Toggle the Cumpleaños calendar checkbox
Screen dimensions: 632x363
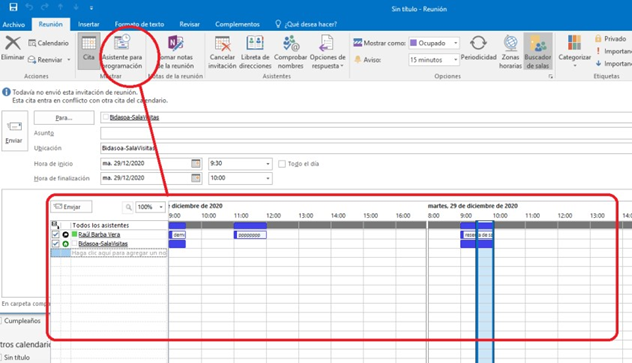tap(1, 321)
